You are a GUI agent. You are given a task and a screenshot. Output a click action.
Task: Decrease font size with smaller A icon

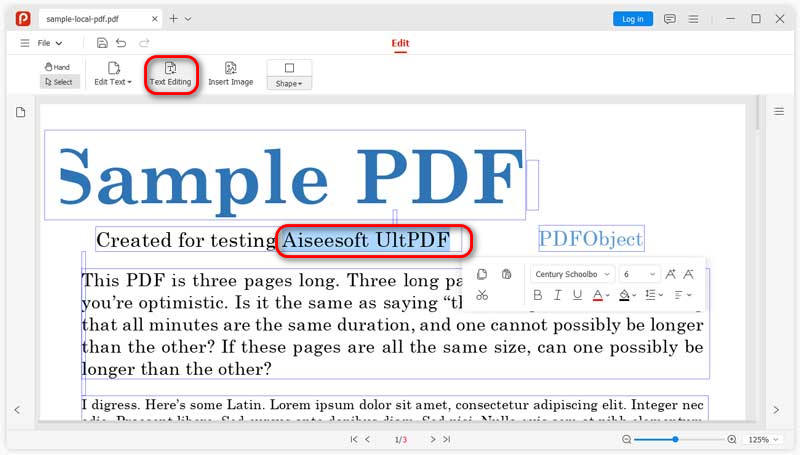pos(688,274)
